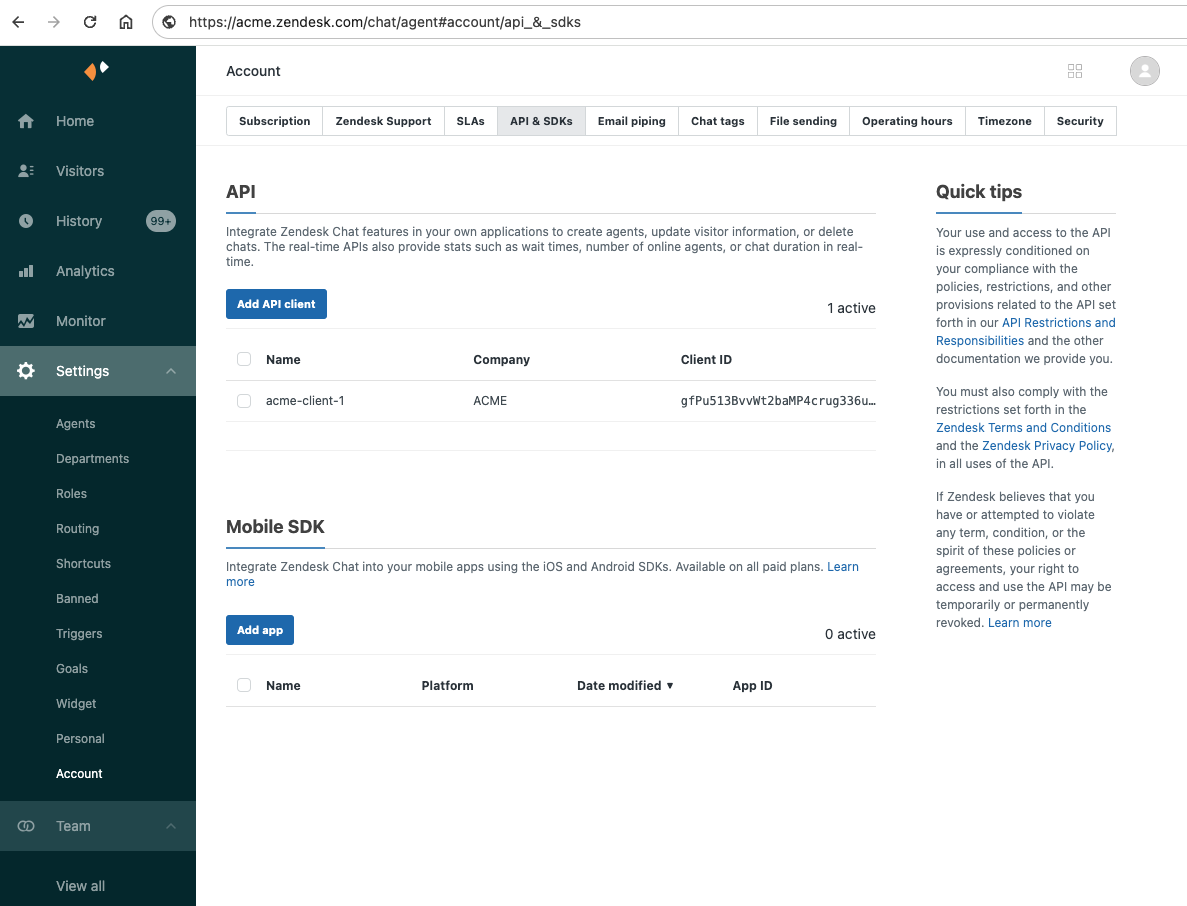This screenshot has height=906, width=1187.
Task: Click the Add API client button
Action: click(x=276, y=304)
